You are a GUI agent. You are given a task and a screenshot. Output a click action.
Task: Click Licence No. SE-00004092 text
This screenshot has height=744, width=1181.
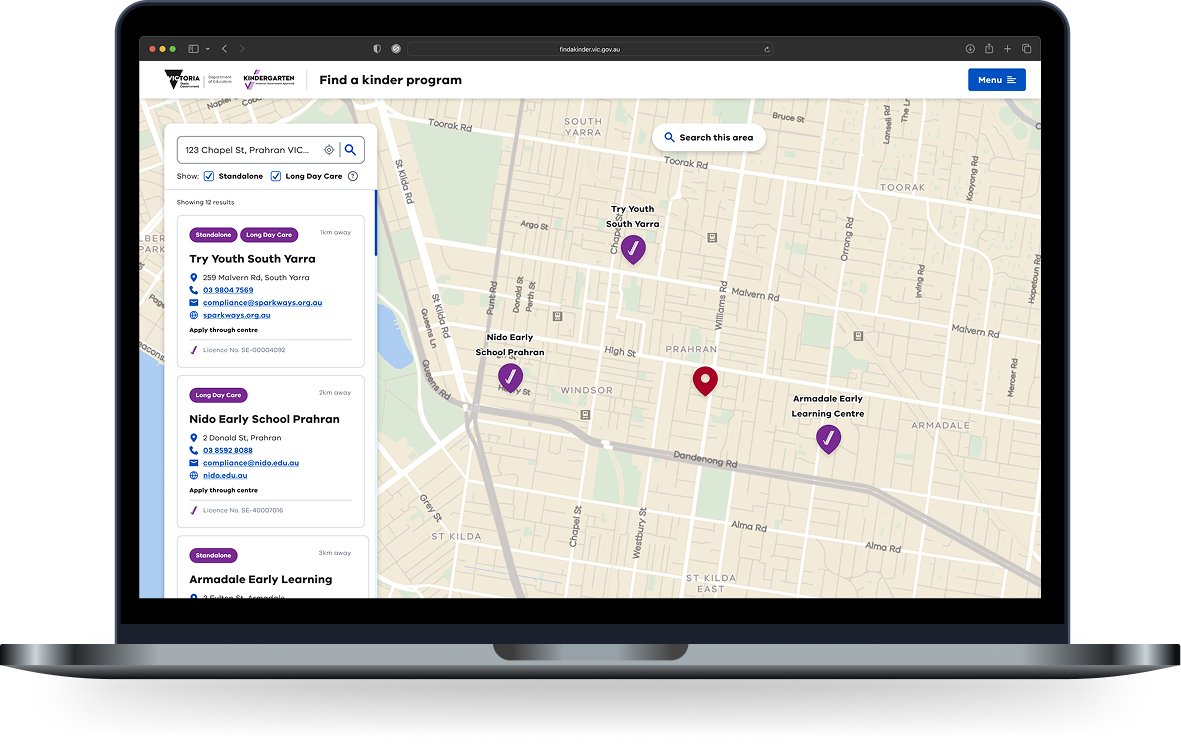[x=244, y=350]
